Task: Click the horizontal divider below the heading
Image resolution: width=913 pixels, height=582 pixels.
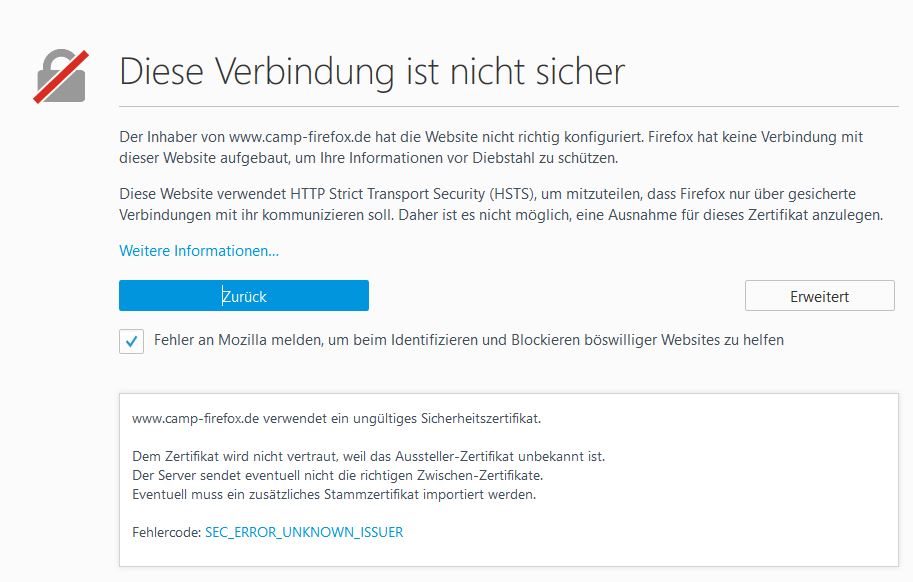Action: tap(468, 106)
